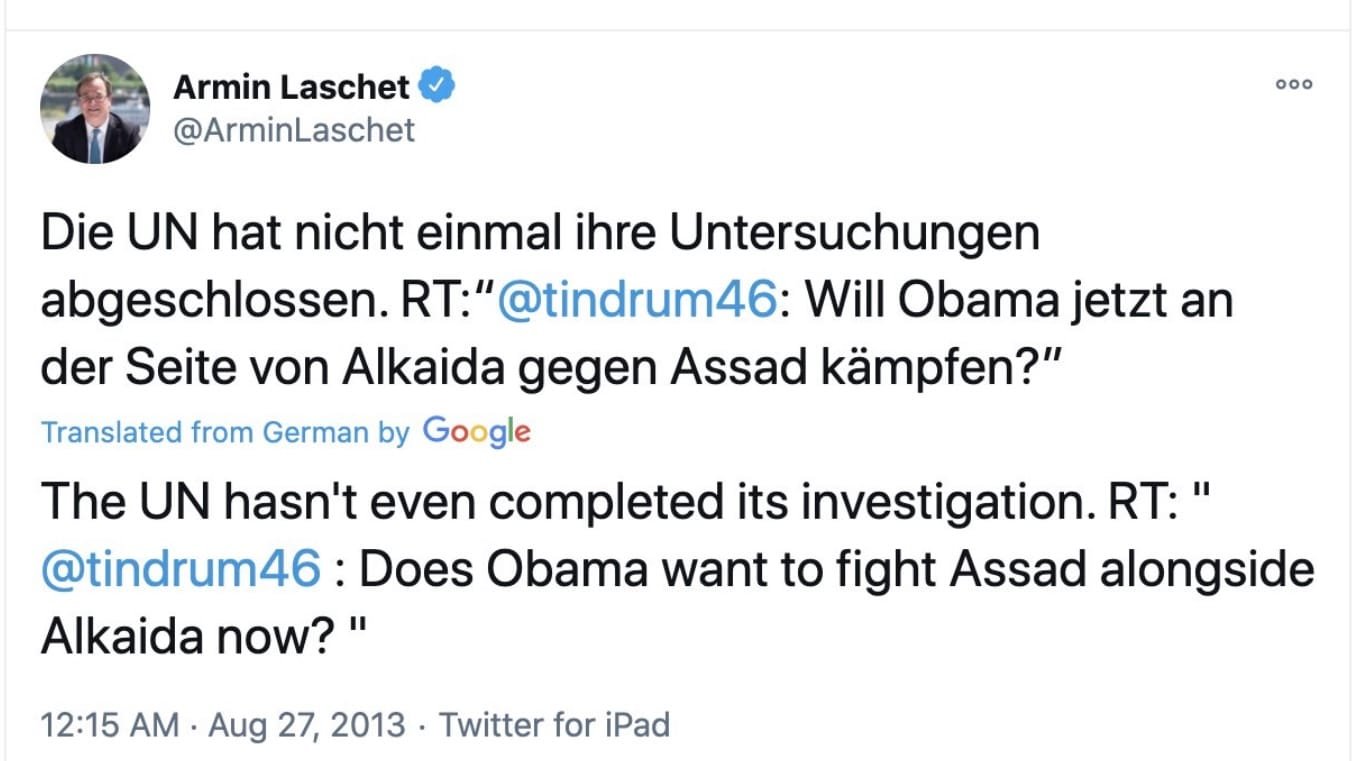The height and width of the screenshot is (761, 1352).
Task: Open the 12:15 AM timestamp link
Action: pyautogui.click(x=111, y=724)
